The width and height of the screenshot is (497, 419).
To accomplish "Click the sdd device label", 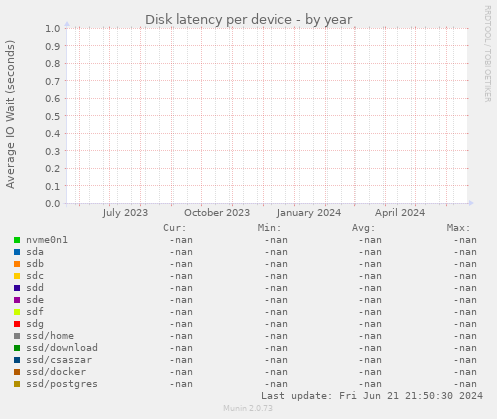I will (x=35, y=288).
